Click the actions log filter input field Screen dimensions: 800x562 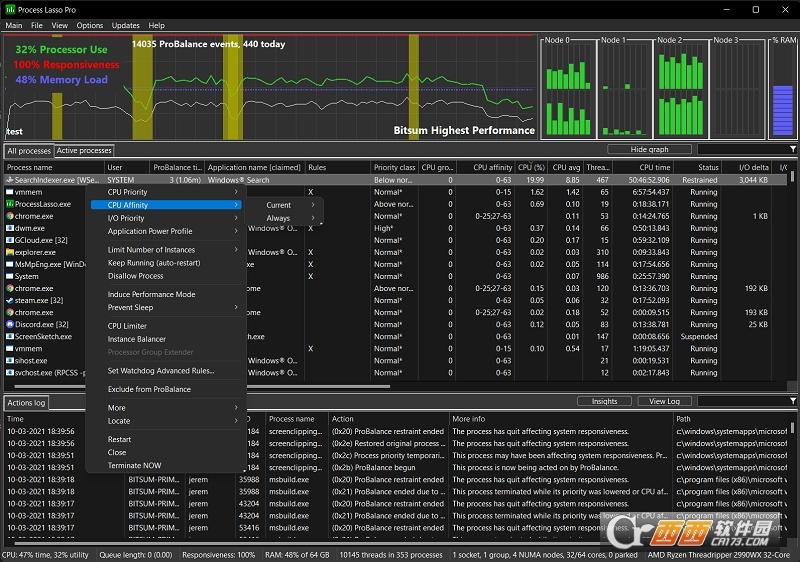743,401
